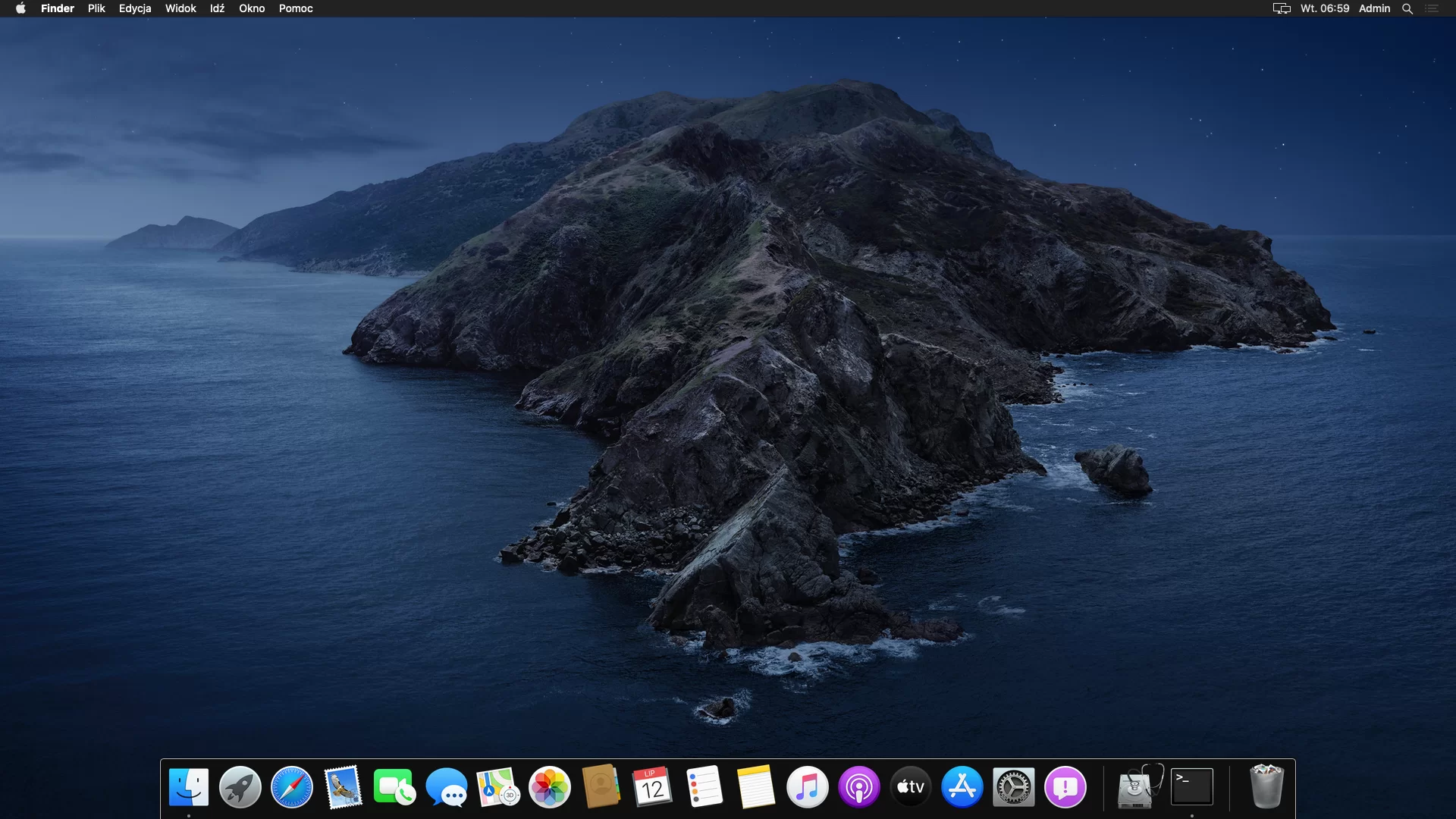Open the Widok menu

point(180,8)
